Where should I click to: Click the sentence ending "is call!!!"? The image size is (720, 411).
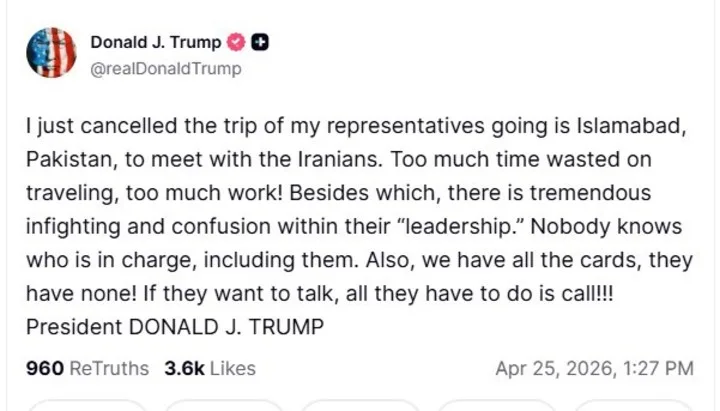click(x=378, y=293)
